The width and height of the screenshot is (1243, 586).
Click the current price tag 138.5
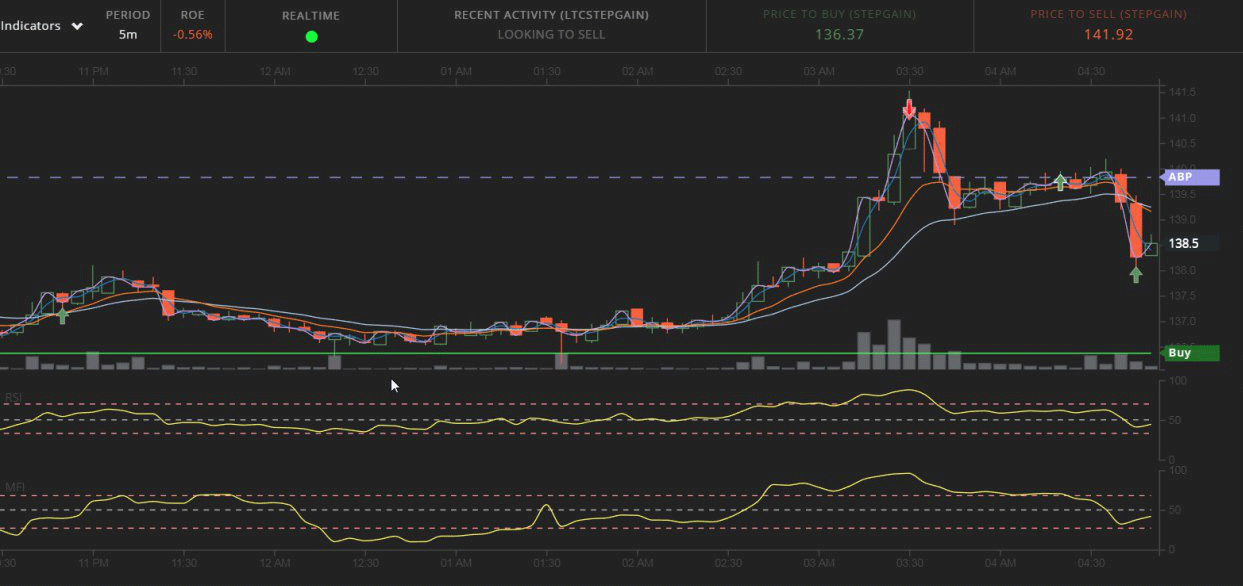point(1189,243)
